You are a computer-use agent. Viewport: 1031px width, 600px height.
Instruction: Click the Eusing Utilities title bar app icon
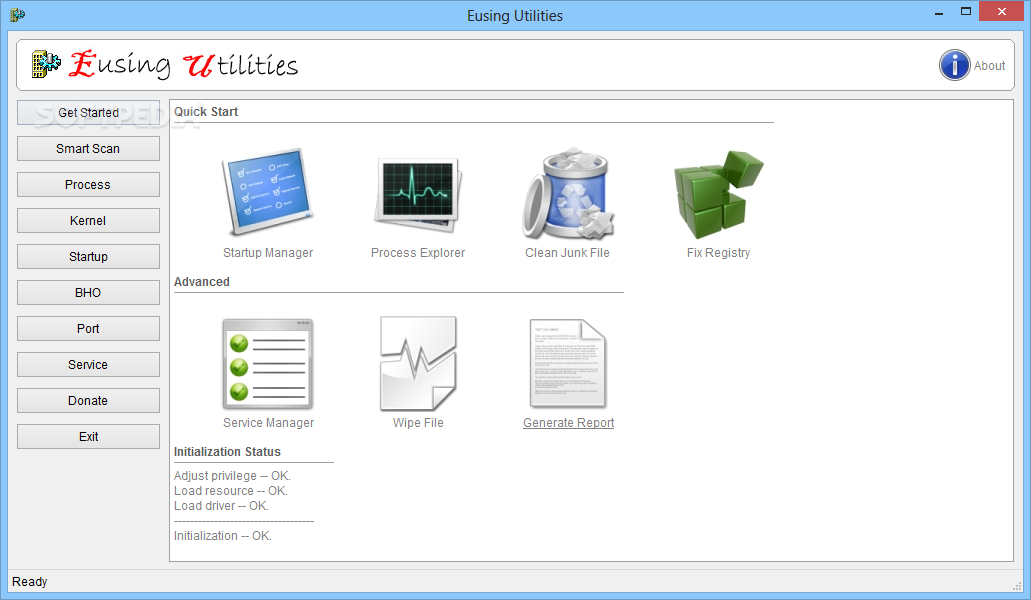point(17,14)
